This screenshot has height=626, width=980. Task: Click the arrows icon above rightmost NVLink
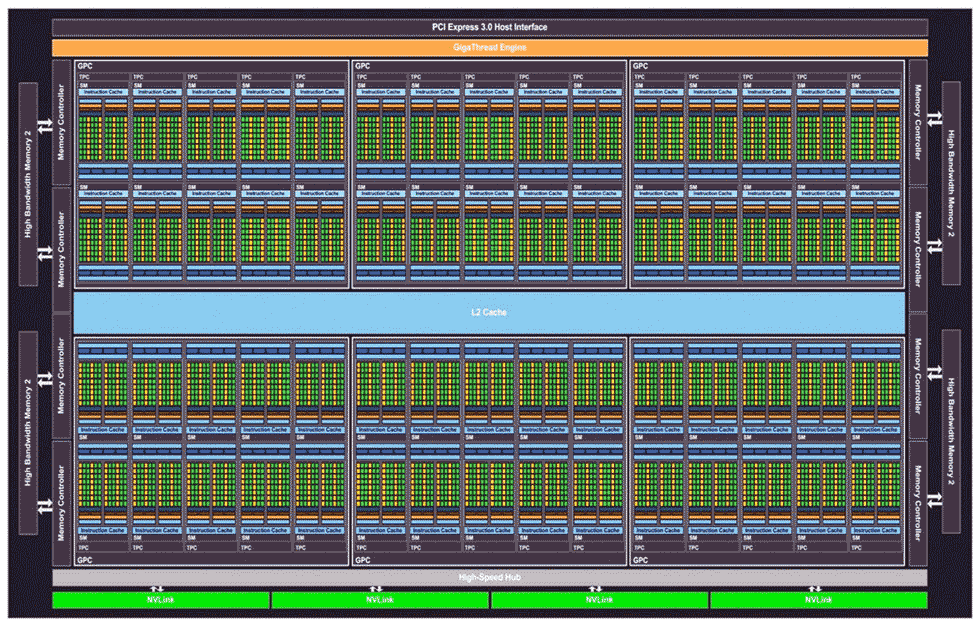[816, 588]
